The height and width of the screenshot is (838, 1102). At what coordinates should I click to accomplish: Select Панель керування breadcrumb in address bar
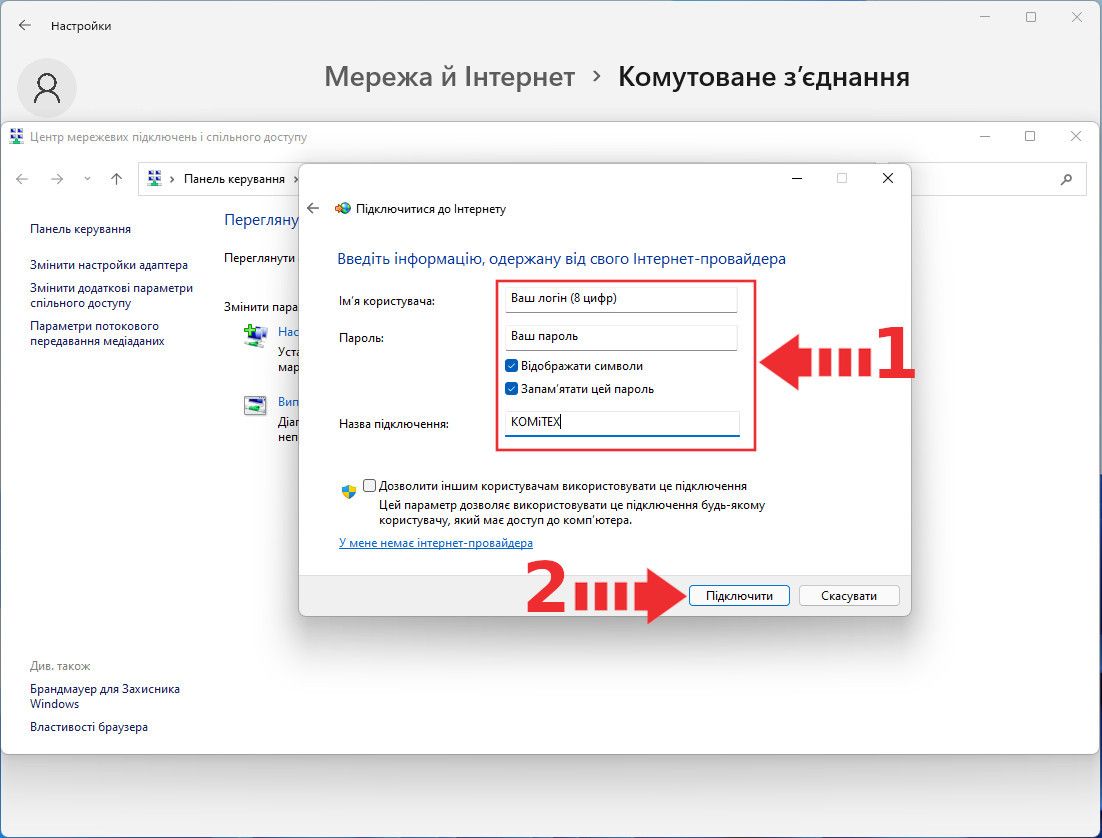click(x=234, y=179)
